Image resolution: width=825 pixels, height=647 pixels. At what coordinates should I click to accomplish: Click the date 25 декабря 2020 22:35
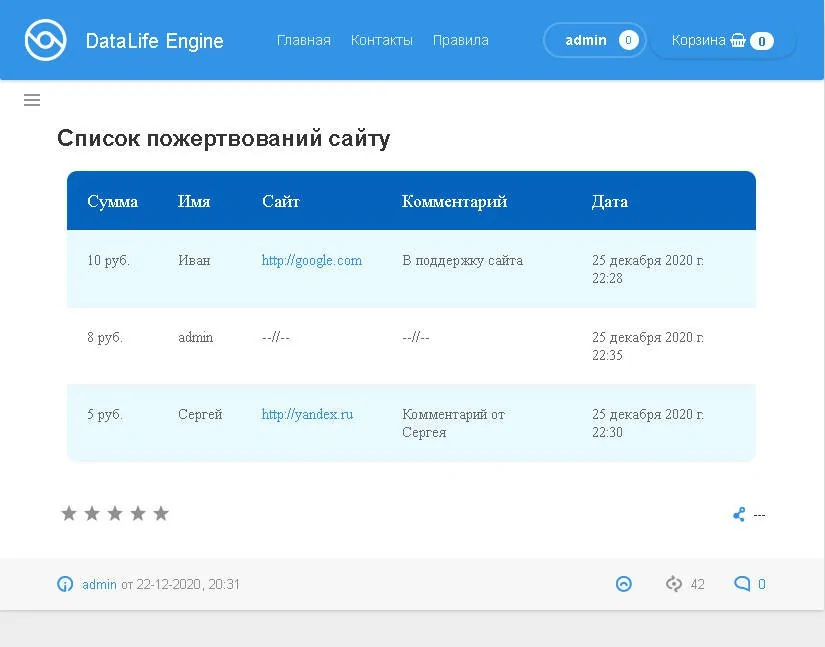coord(648,346)
